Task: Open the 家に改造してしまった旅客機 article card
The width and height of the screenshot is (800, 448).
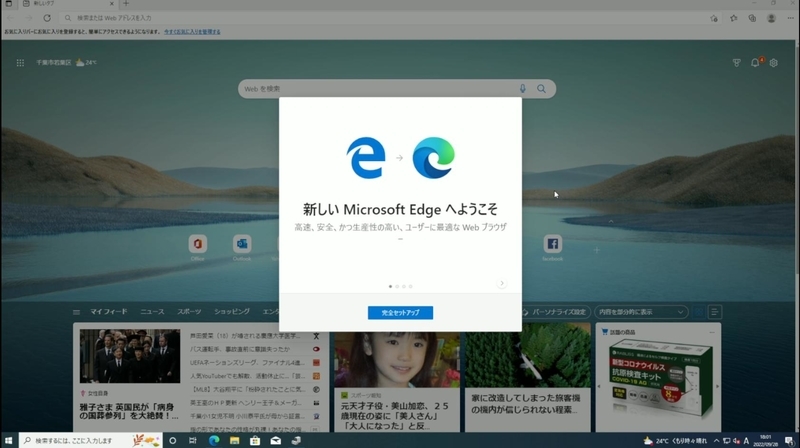Action: point(528,378)
